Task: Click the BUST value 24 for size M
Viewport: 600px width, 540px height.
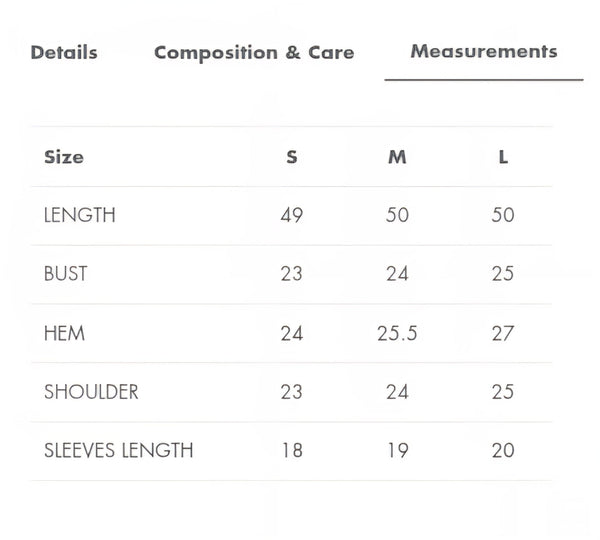Action: click(397, 274)
